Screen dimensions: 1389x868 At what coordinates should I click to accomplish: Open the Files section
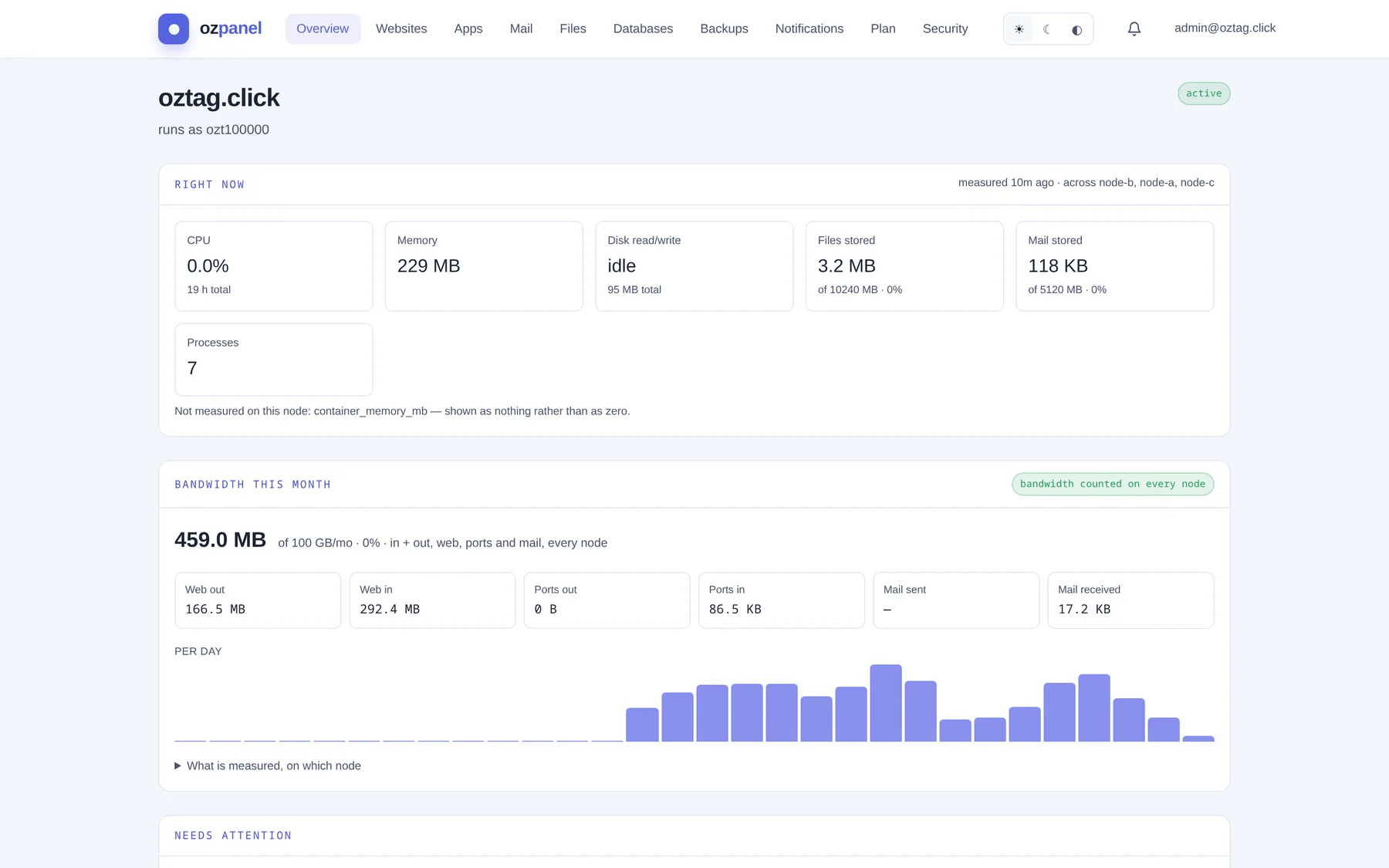point(573,29)
